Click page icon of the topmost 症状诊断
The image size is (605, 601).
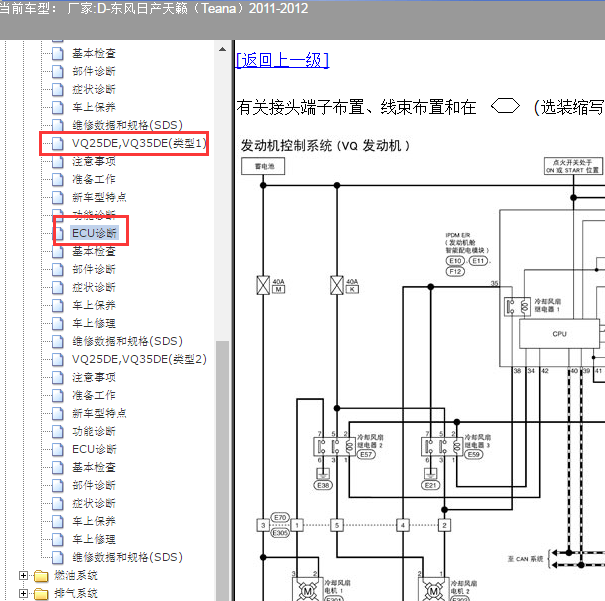pyautogui.click(x=57, y=89)
